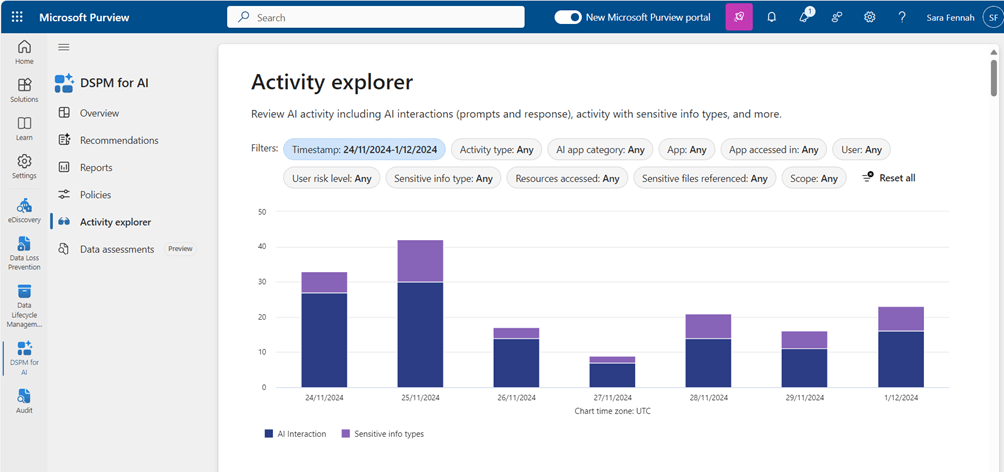Click the Reset all filters button
The width and height of the screenshot is (1004, 472).
point(889,178)
